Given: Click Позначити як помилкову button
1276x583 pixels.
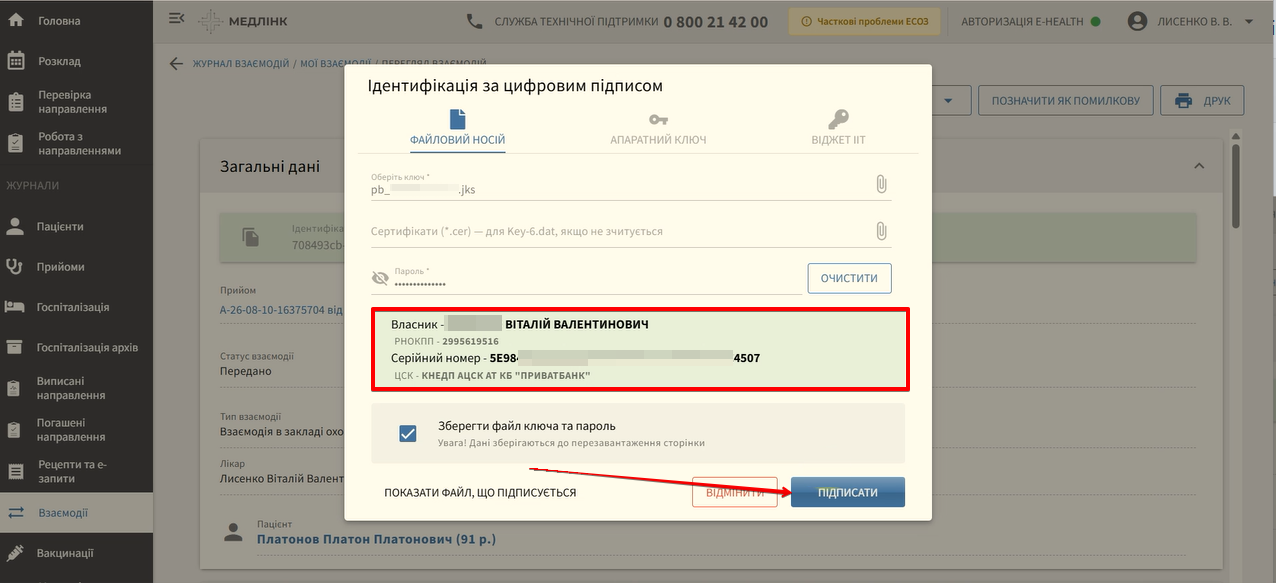Looking at the screenshot, I should [x=1066, y=100].
